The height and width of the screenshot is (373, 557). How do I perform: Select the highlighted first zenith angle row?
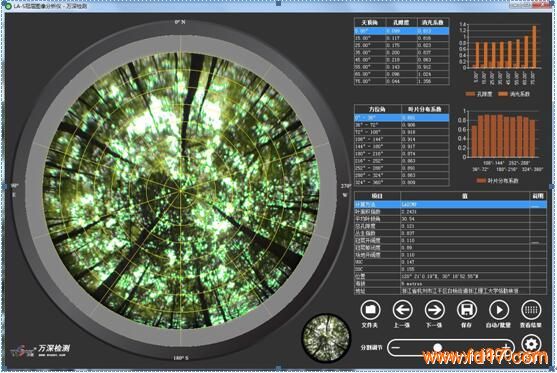coord(401,31)
